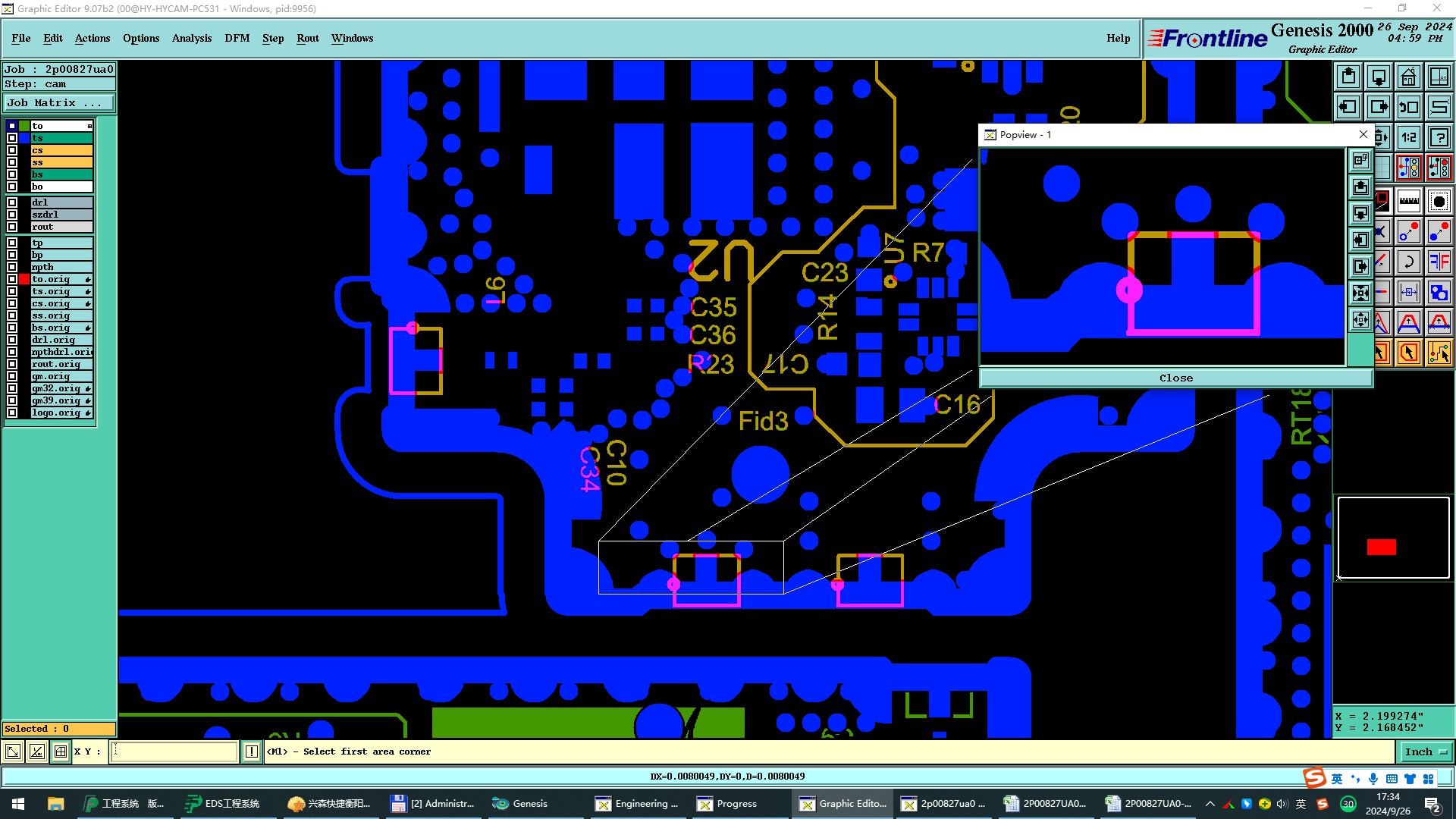
Task: Click the question mark help icon
Action: [x=1439, y=137]
